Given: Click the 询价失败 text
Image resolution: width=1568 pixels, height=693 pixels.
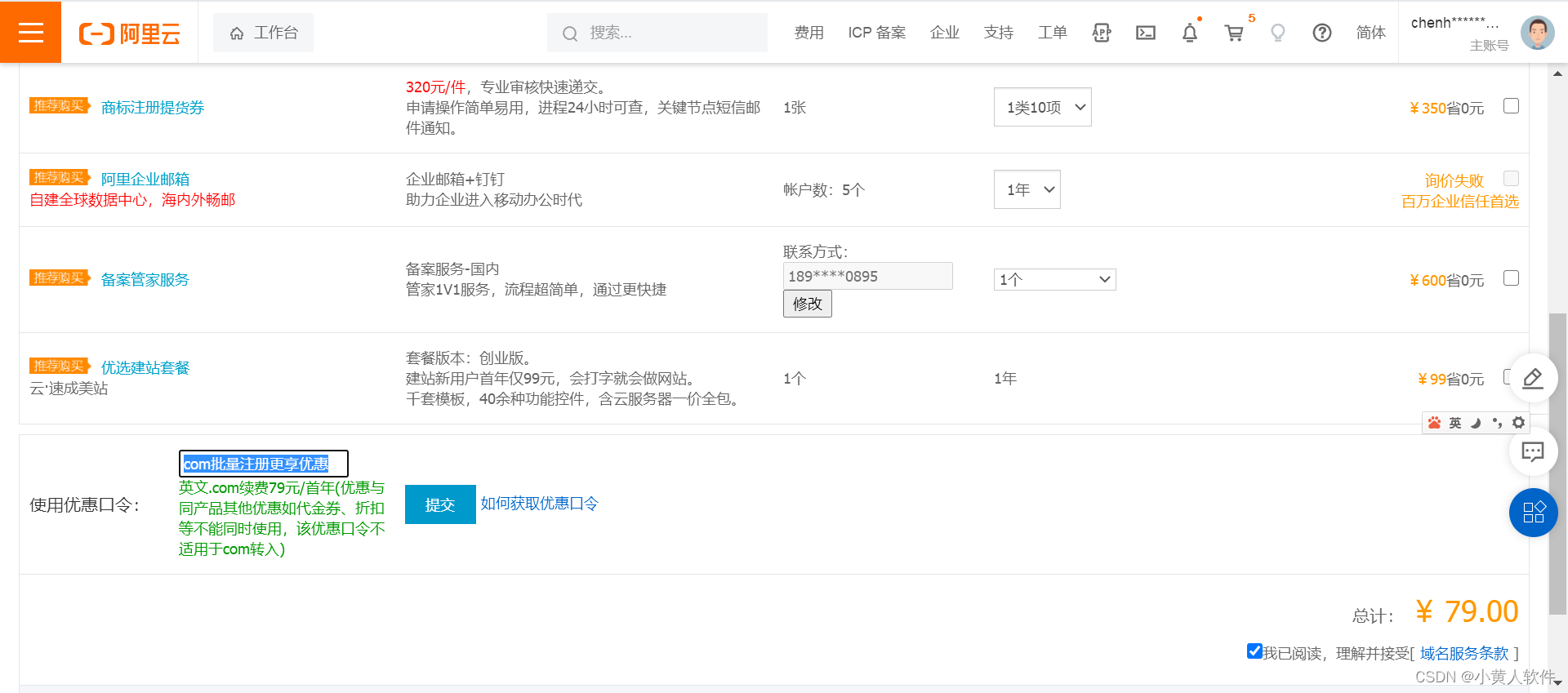Looking at the screenshot, I should click(1454, 180).
